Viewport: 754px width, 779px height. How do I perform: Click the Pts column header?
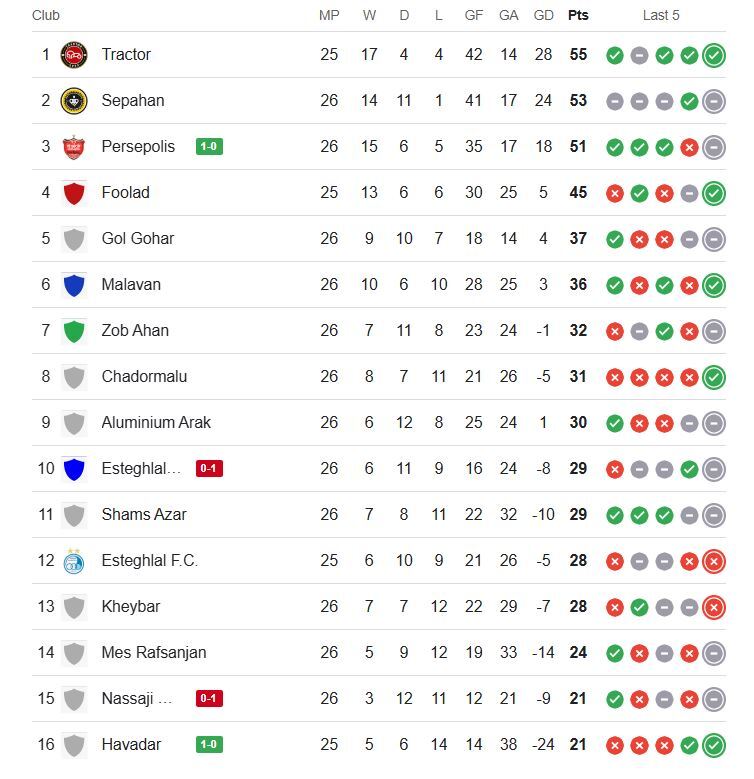578,15
